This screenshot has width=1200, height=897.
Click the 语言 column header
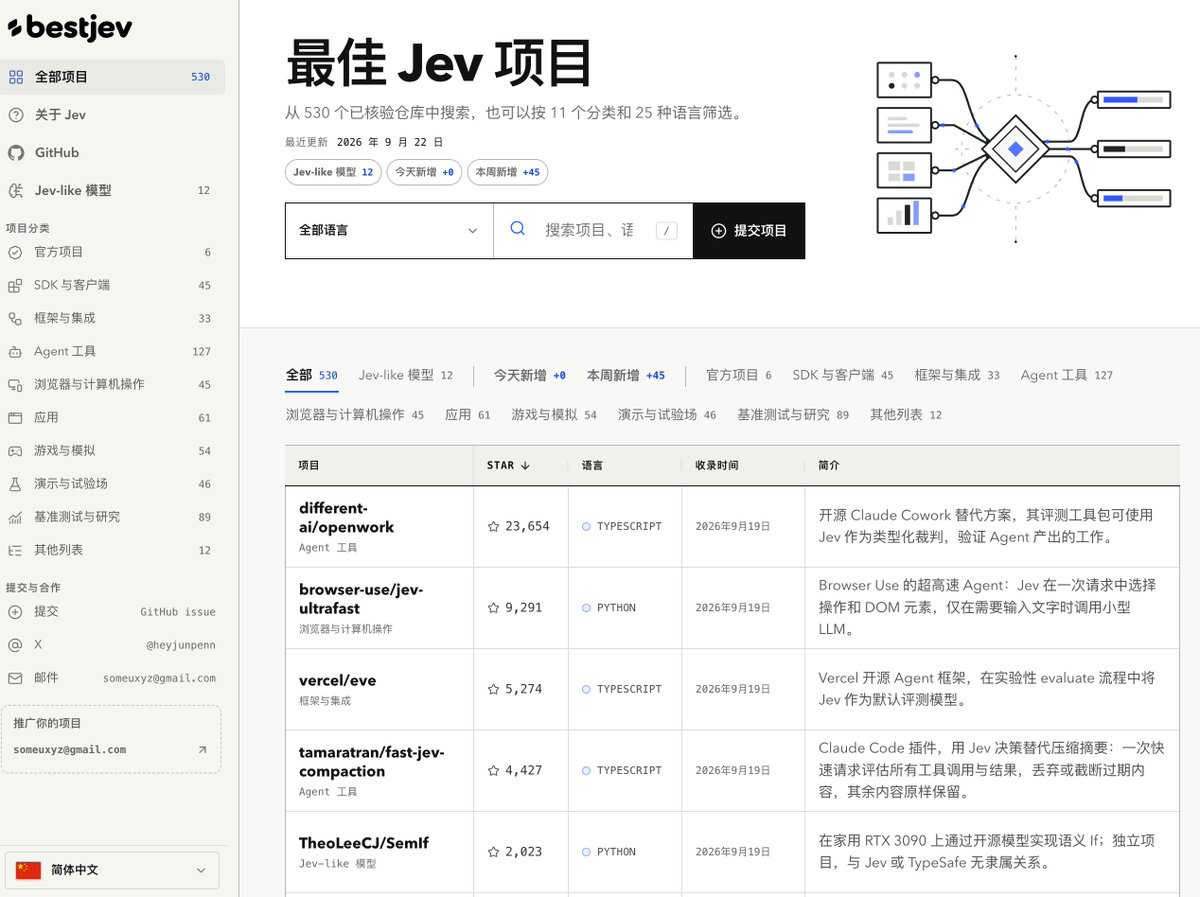tap(592, 465)
